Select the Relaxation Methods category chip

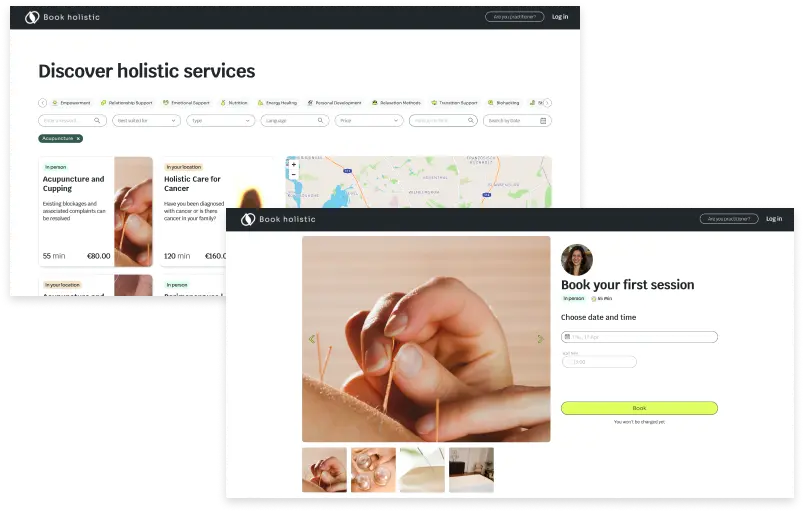pyautogui.click(x=396, y=103)
